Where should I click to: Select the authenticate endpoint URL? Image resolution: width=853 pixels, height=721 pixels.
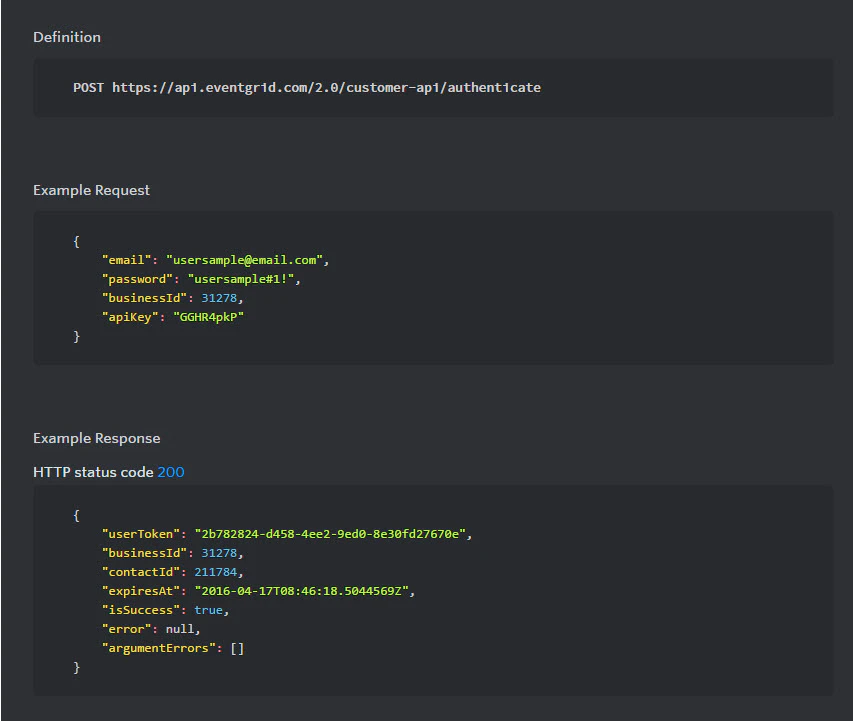[x=326, y=88]
